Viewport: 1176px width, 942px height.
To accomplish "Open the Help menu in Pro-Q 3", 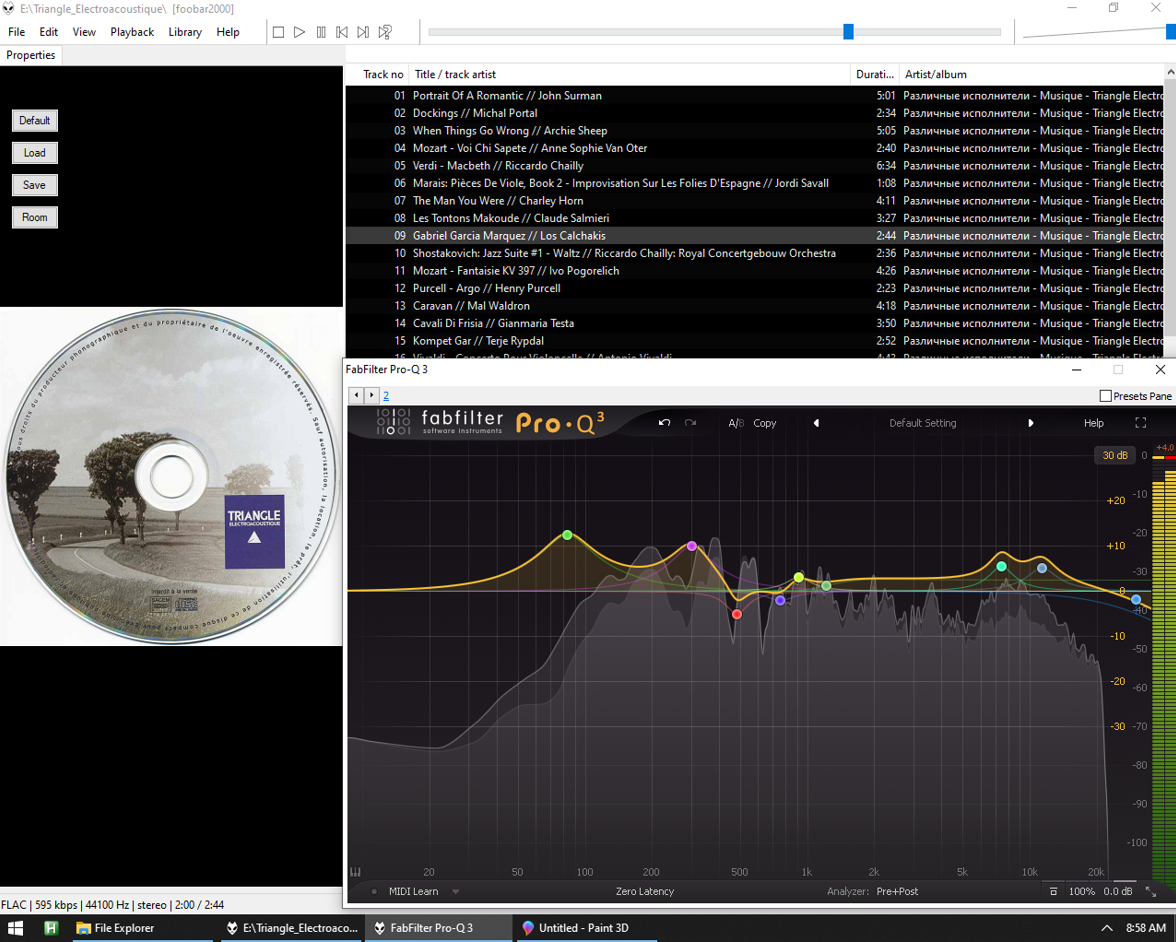I will 1094,423.
